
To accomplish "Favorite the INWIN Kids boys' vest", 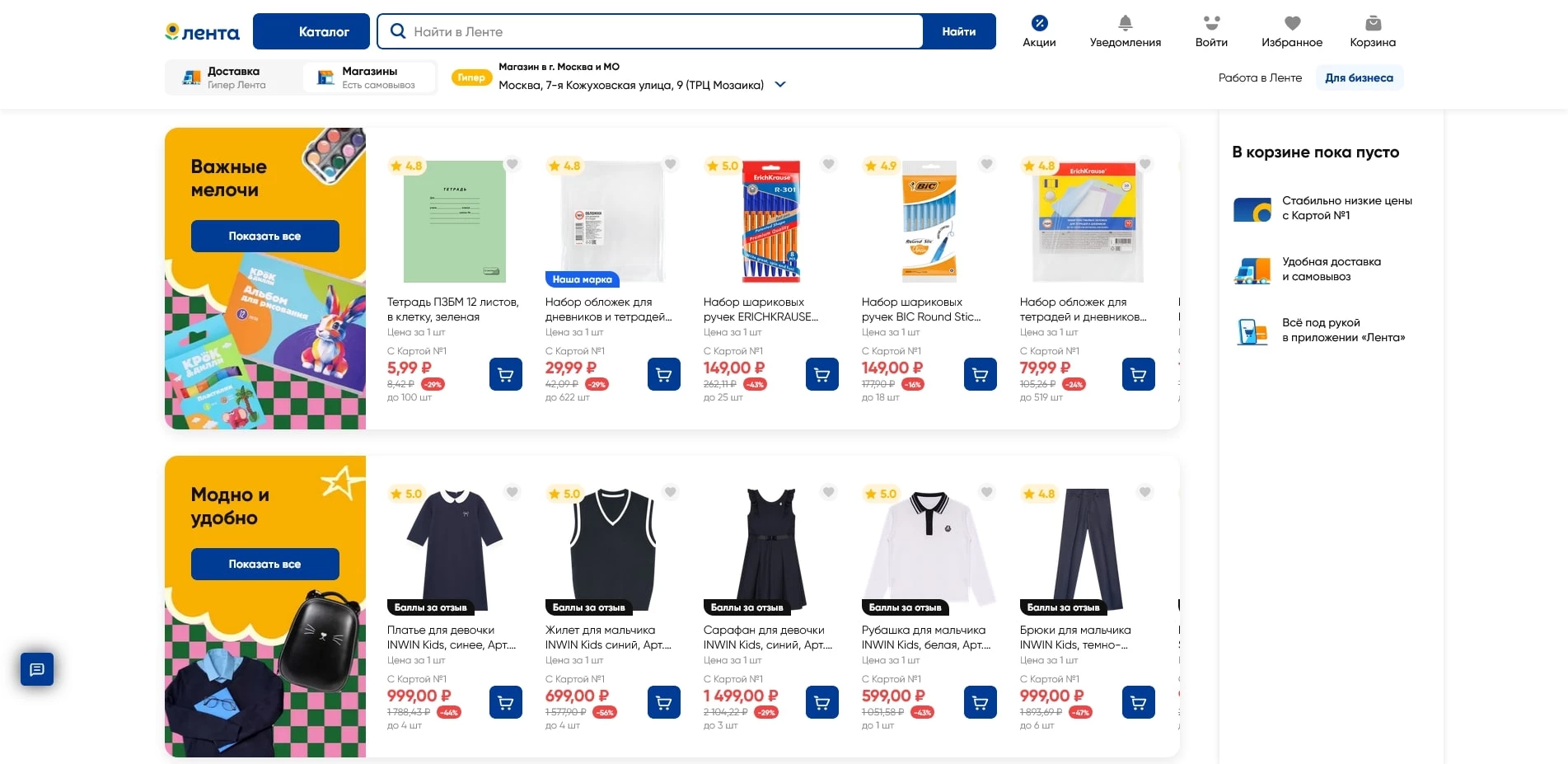I will click(671, 492).
